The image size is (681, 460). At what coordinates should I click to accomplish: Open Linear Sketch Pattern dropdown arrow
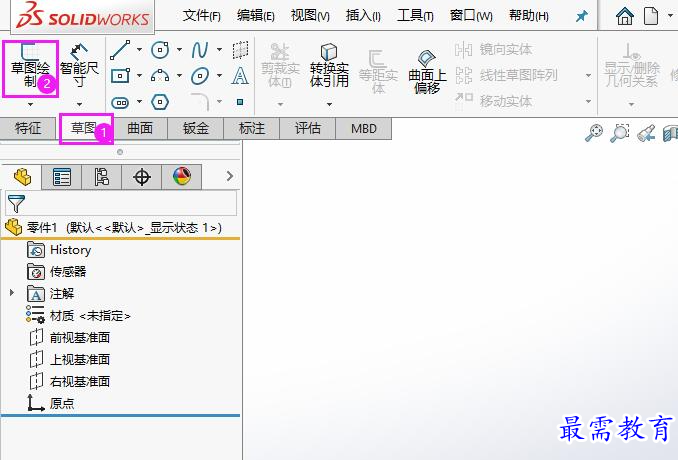click(588, 76)
